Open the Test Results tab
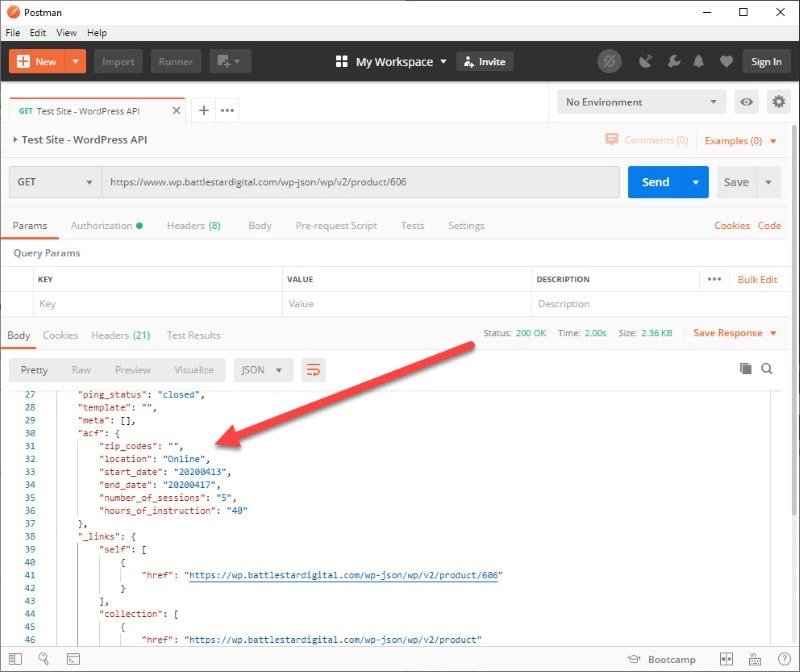 (x=193, y=335)
